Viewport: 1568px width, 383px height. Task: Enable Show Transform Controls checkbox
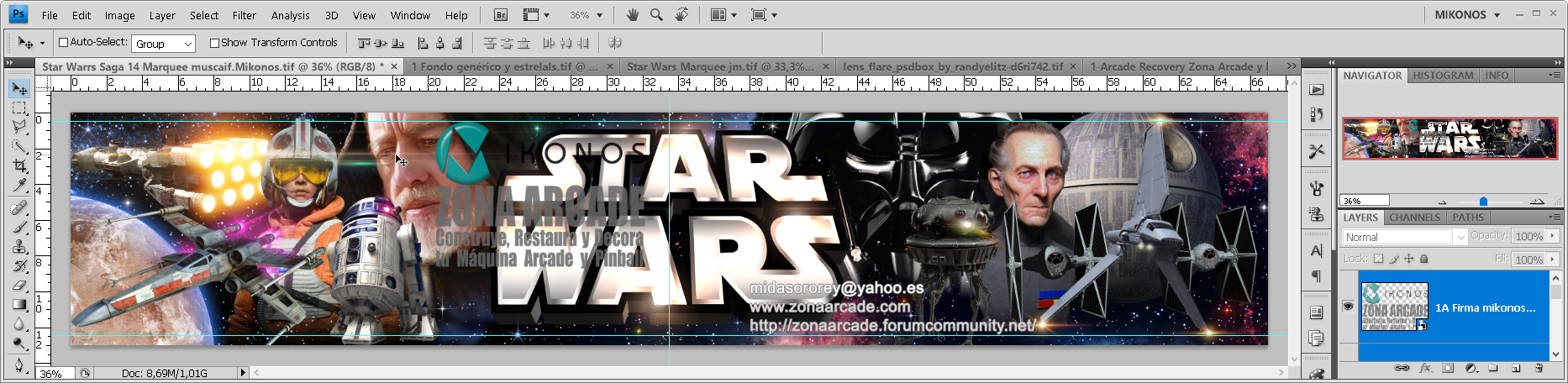point(214,43)
